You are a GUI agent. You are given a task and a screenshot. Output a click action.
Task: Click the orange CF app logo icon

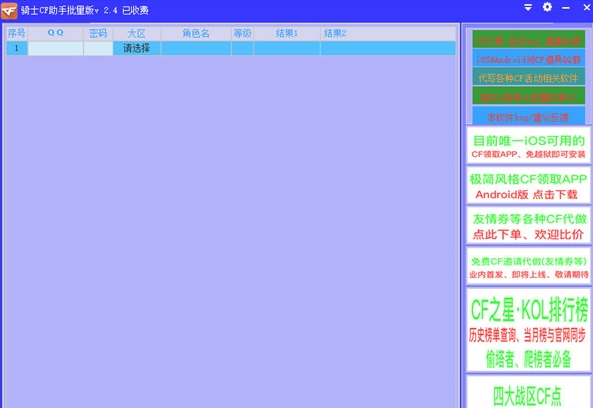click(x=9, y=11)
